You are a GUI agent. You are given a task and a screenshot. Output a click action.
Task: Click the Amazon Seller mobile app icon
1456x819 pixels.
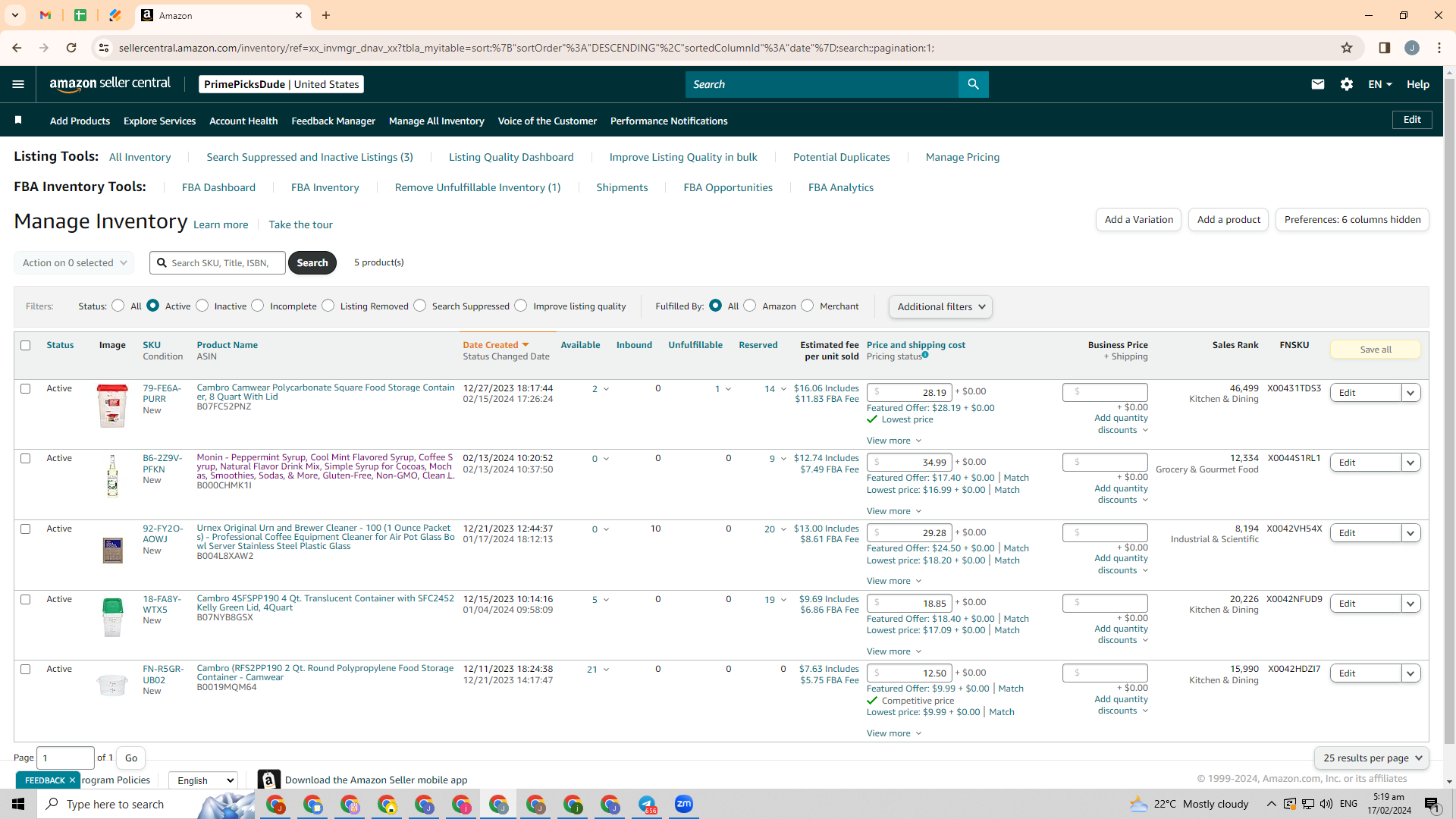click(x=268, y=780)
